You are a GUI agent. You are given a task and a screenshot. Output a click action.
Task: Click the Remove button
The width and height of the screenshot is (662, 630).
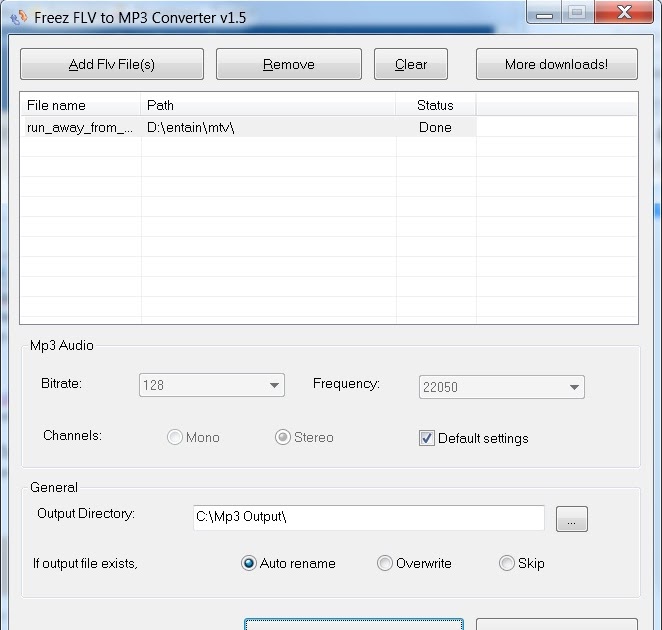pos(289,64)
